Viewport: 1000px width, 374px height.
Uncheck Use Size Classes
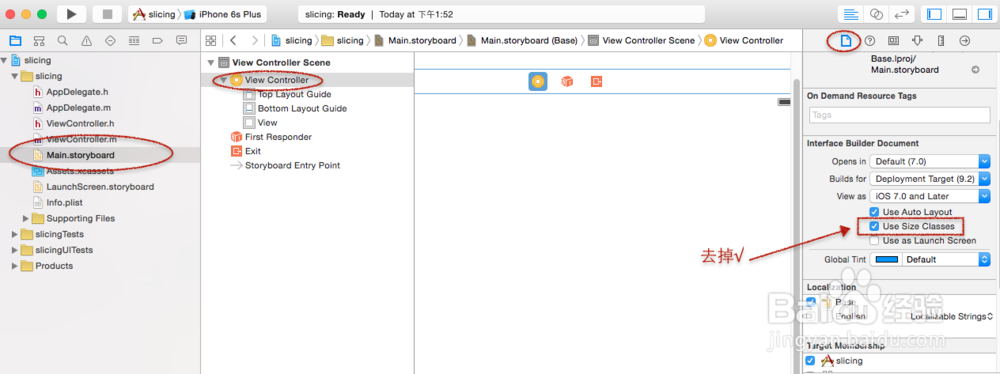874,226
